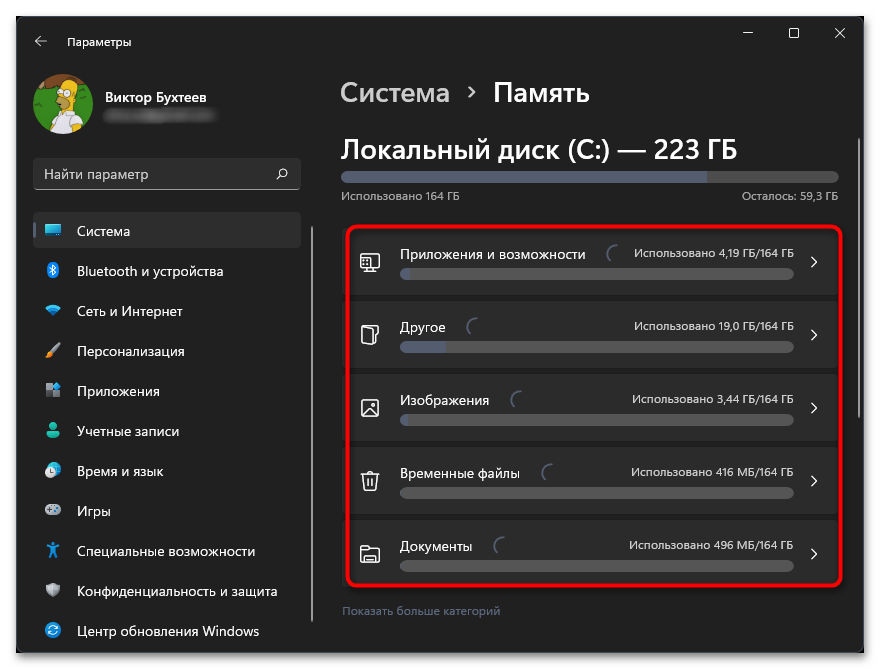Click the Система monitor icon in sidebar
Screen dimensions: 880x669
[x=53, y=230]
